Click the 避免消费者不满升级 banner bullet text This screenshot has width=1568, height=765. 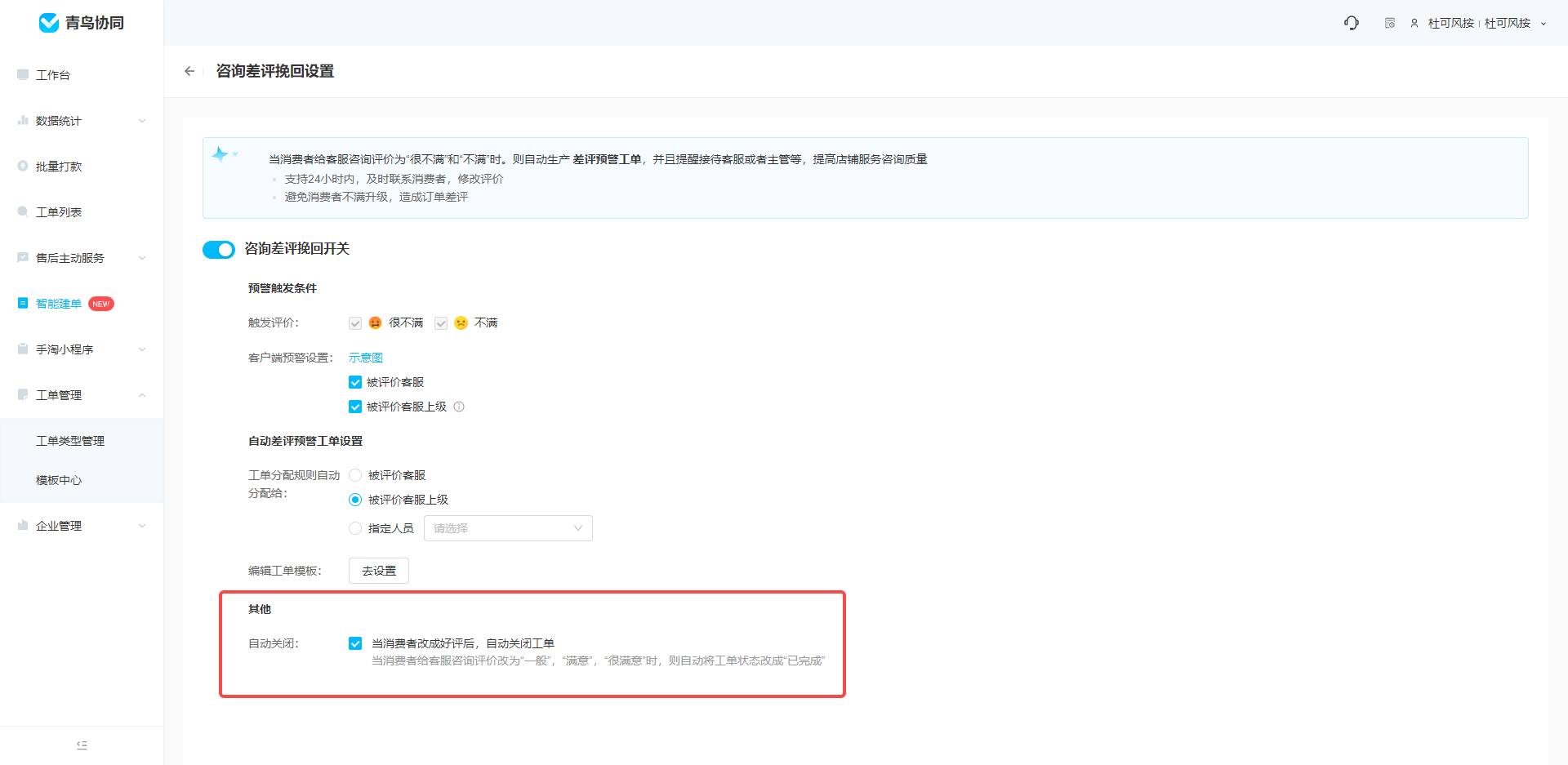[376, 197]
